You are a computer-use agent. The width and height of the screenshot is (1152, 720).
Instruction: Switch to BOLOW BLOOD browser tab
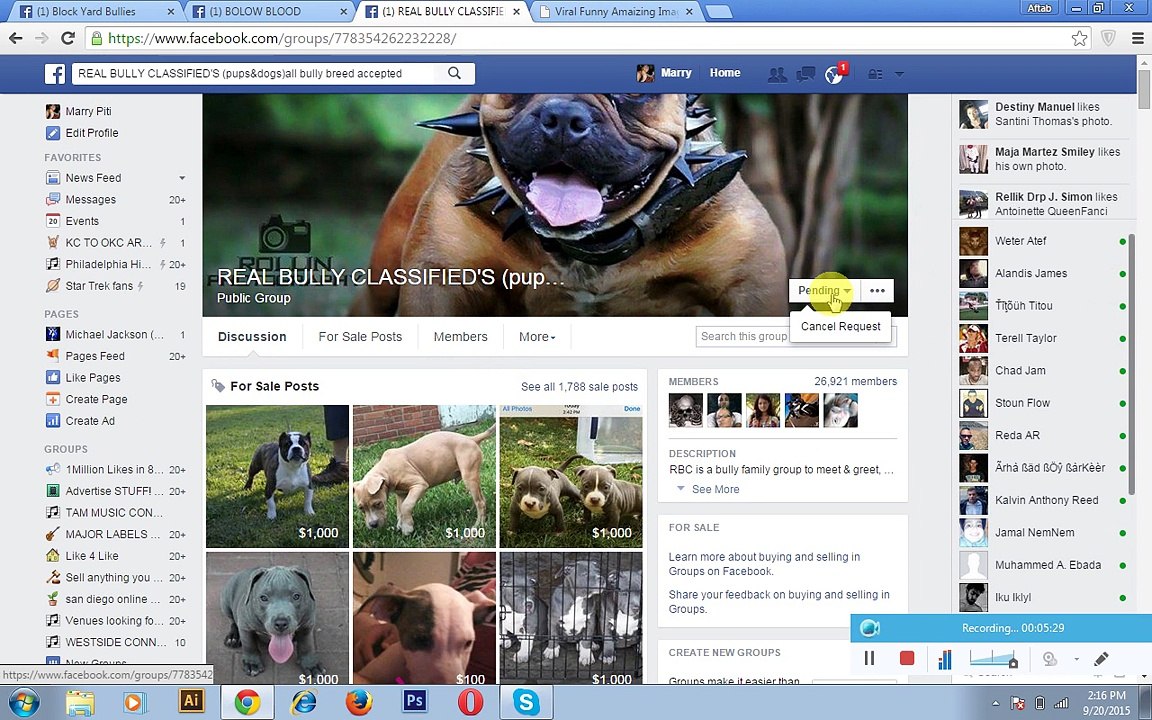[267, 11]
